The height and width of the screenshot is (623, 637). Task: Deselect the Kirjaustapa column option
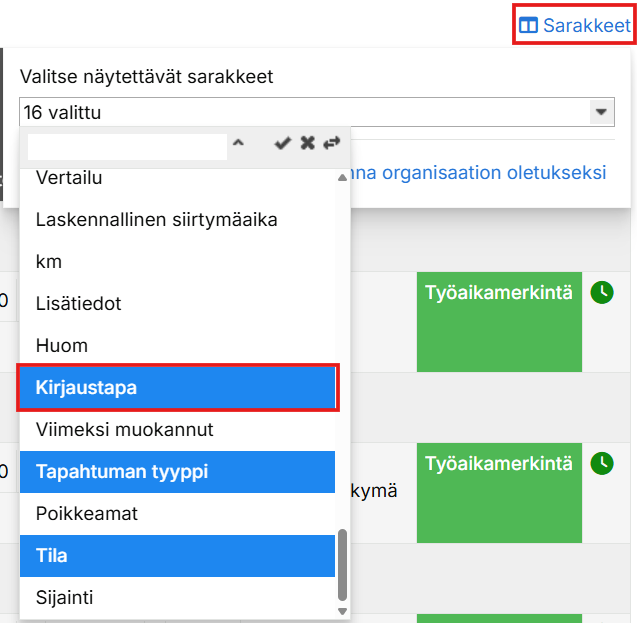pyautogui.click(x=177, y=388)
